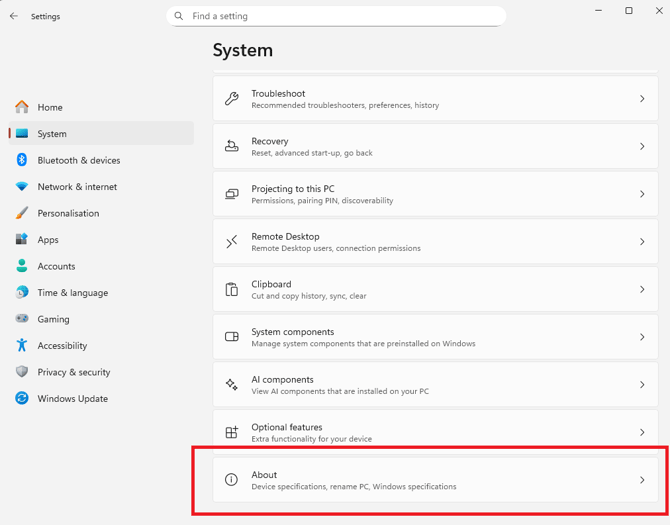Click the System components icon
The height and width of the screenshot is (525, 670).
[232, 337]
